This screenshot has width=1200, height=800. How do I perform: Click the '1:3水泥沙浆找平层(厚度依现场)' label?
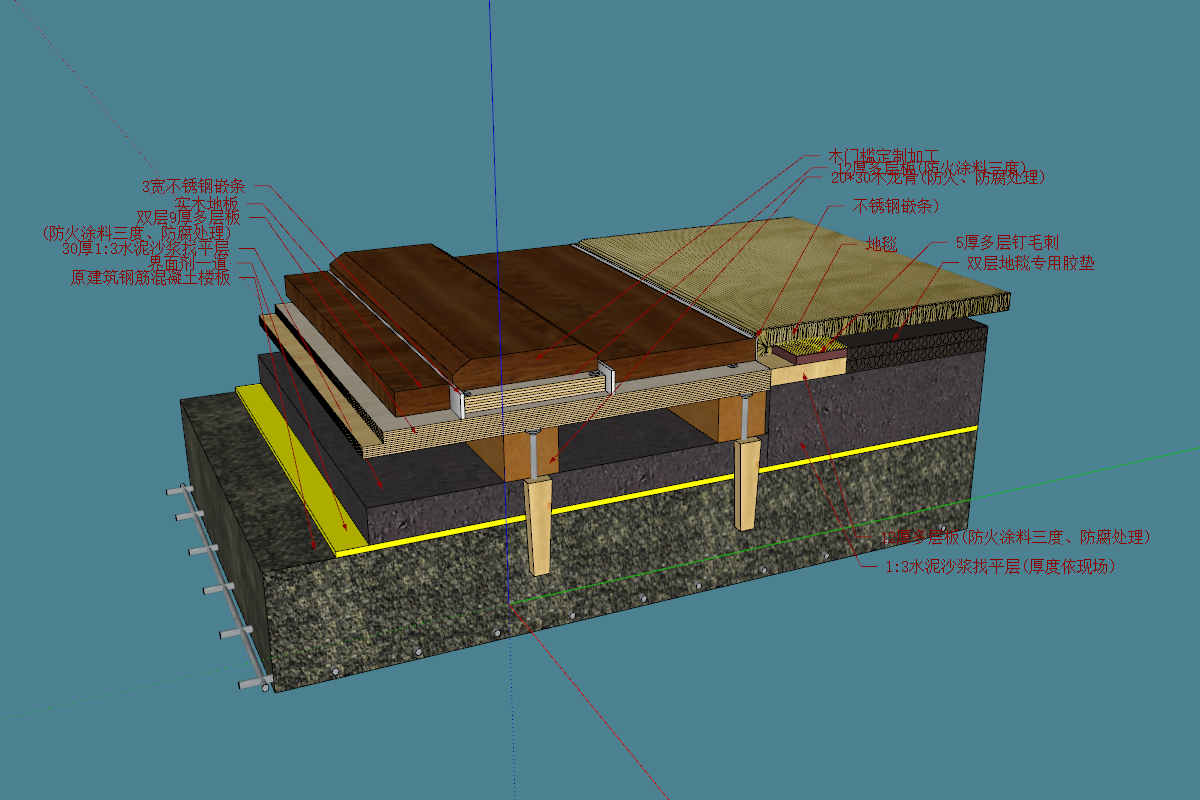pos(1000,567)
